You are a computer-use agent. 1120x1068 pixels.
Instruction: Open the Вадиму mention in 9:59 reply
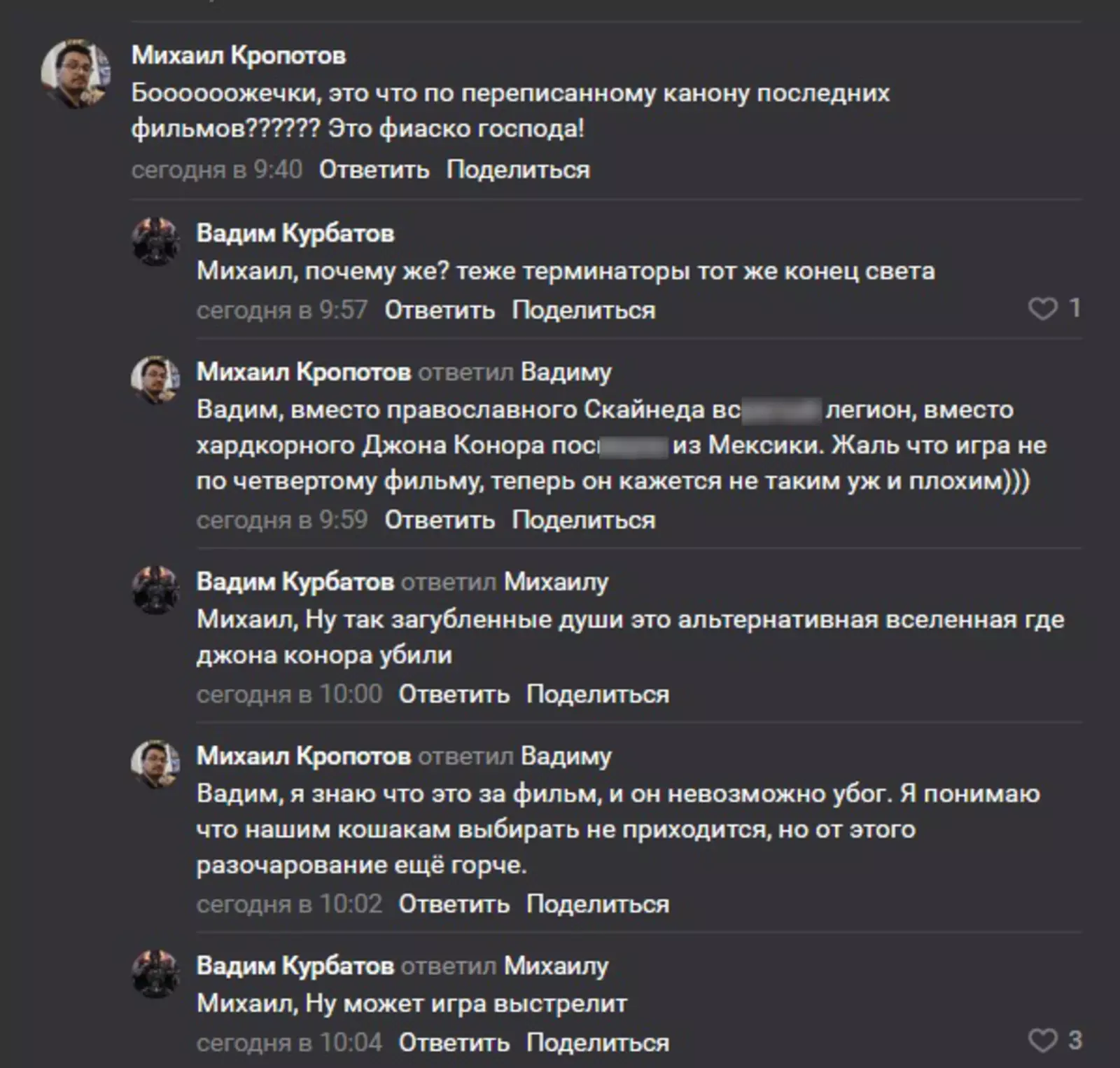(x=563, y=373)
